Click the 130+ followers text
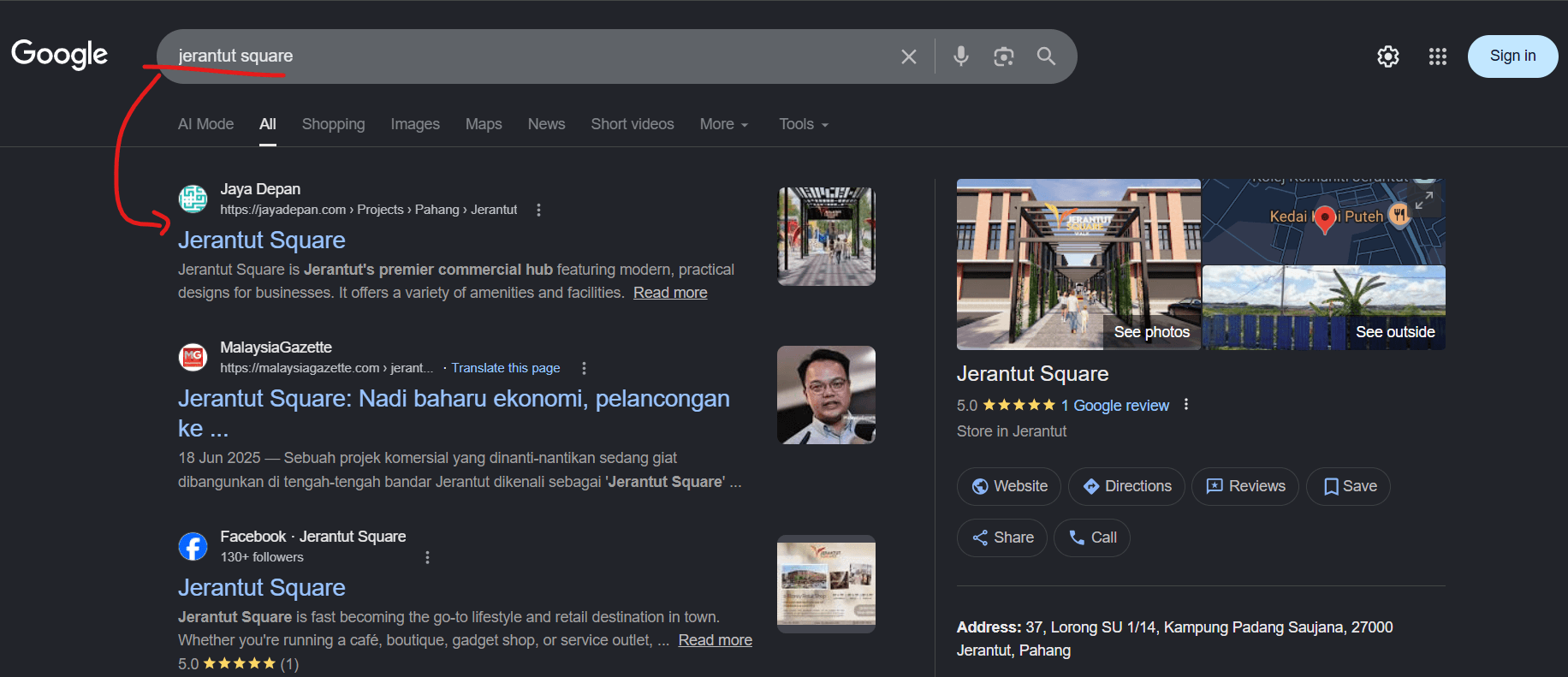1568x677 pixels. (x=262, y=557)
